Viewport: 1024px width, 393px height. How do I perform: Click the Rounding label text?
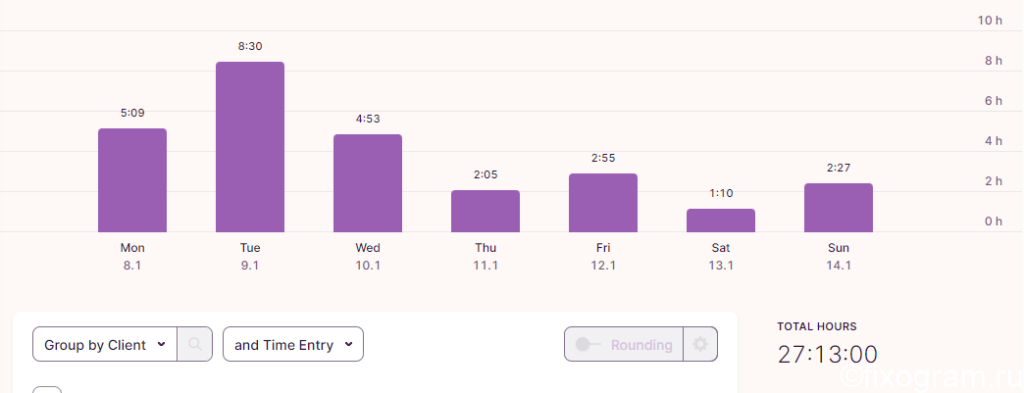click(x=641, y=345)
